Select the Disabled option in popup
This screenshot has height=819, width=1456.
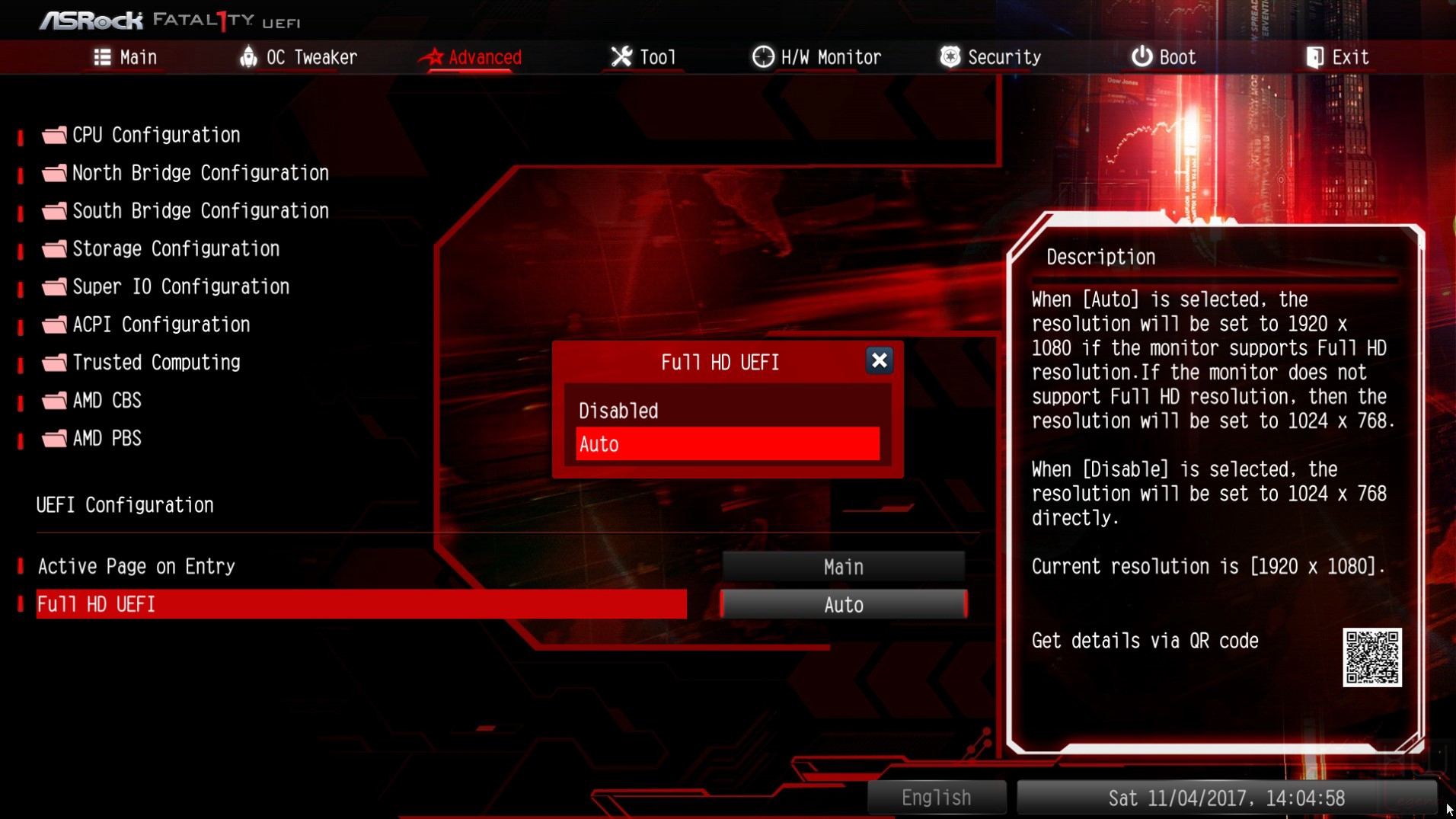(728, 411)
